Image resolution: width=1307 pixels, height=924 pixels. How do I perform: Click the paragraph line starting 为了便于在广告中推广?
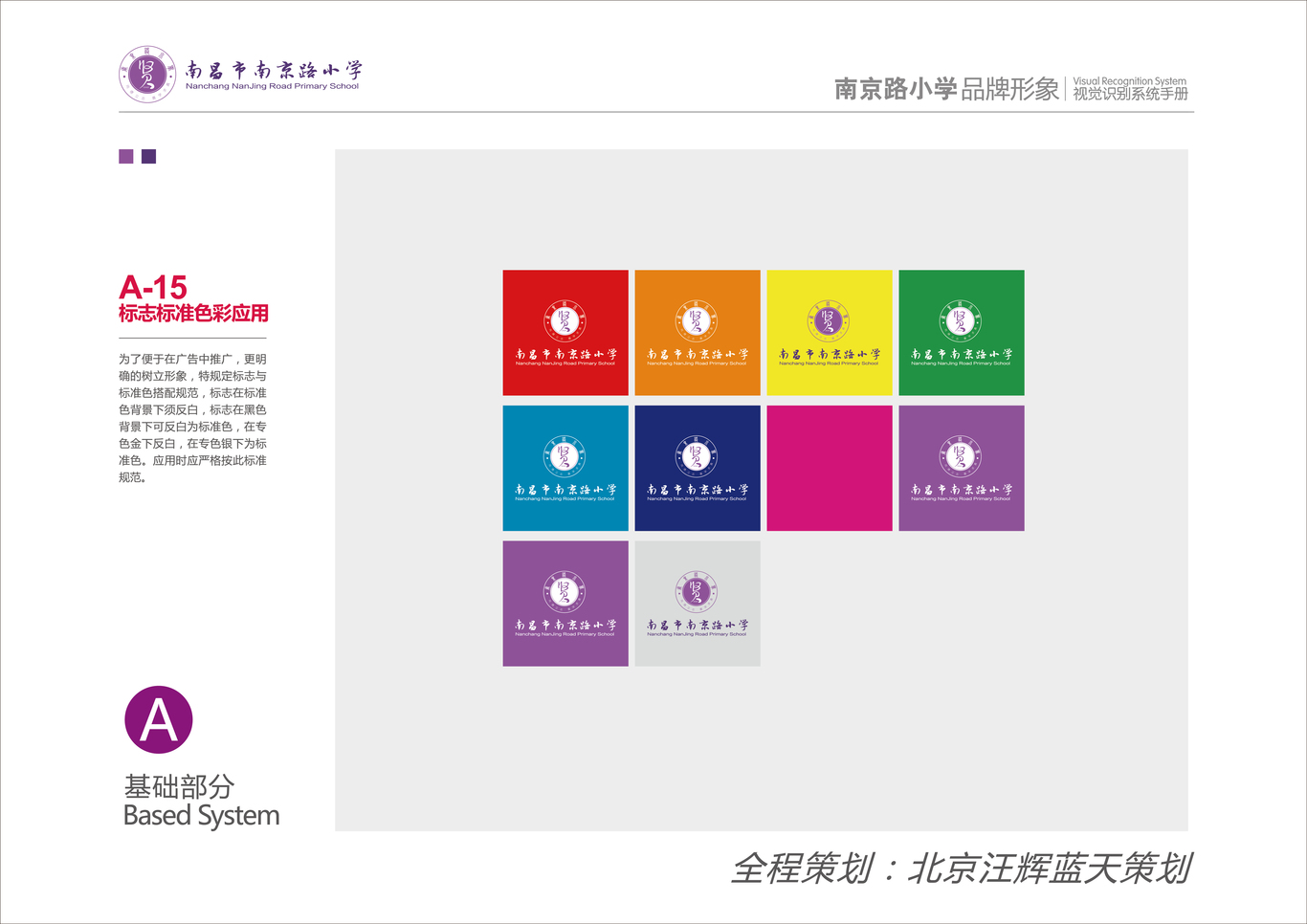click(x=192, y=359)
